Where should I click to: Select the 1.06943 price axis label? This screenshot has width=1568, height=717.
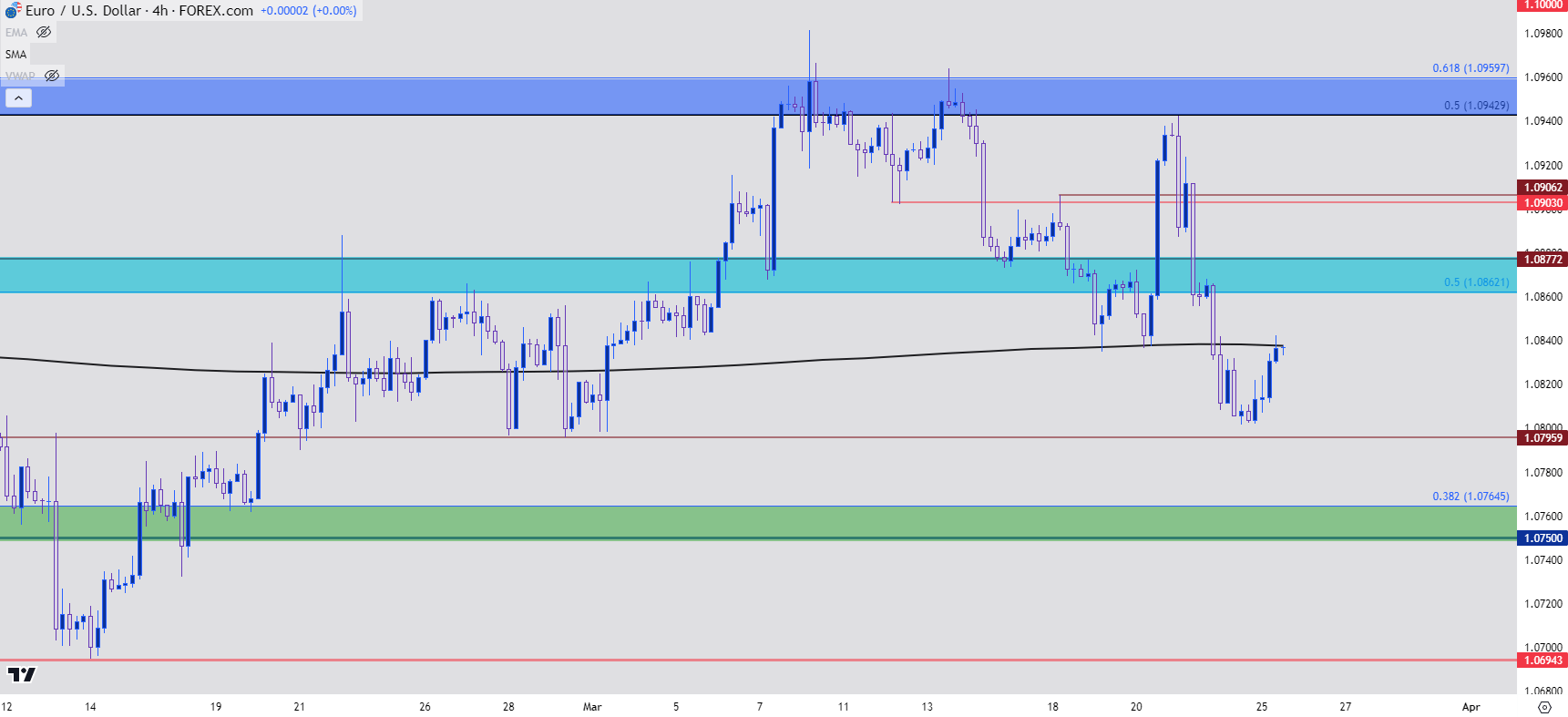(1542, 661)
